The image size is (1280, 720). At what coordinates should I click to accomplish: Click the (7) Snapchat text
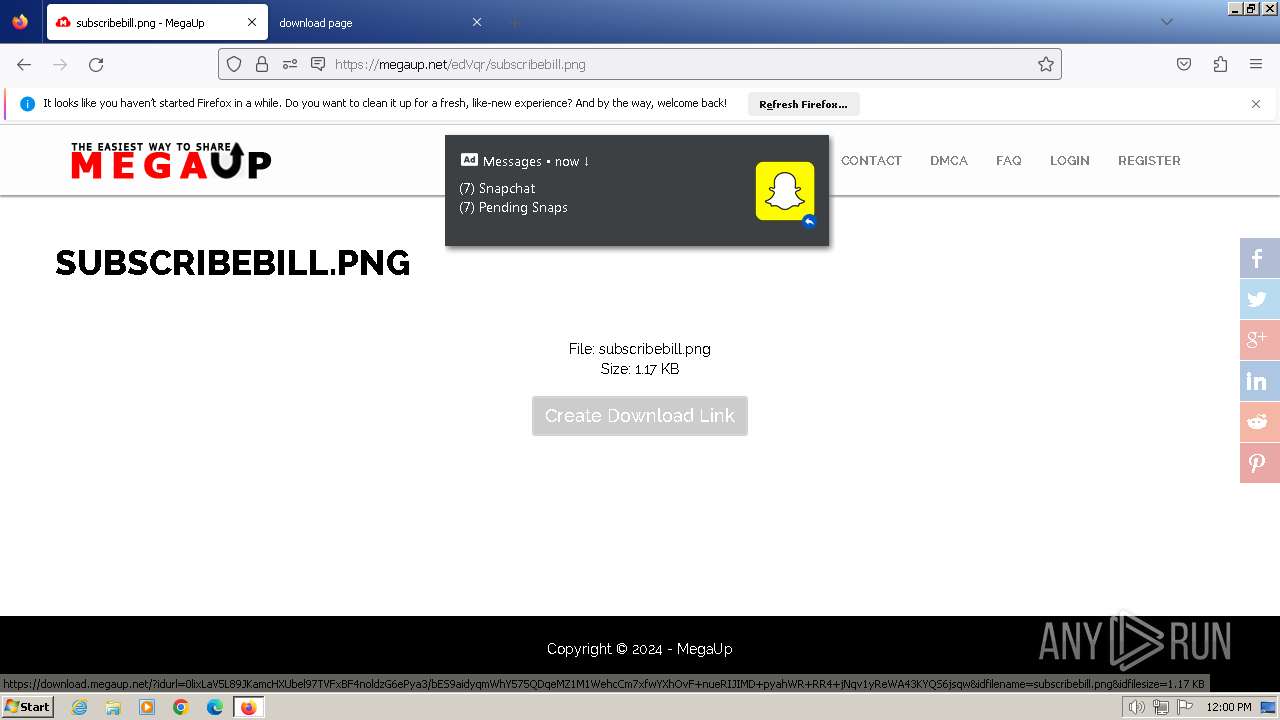pyautogui.click(x=497, y=188)
